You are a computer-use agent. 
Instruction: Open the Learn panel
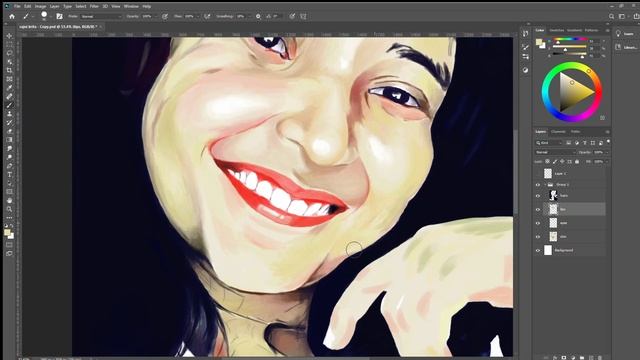[625, 33]
